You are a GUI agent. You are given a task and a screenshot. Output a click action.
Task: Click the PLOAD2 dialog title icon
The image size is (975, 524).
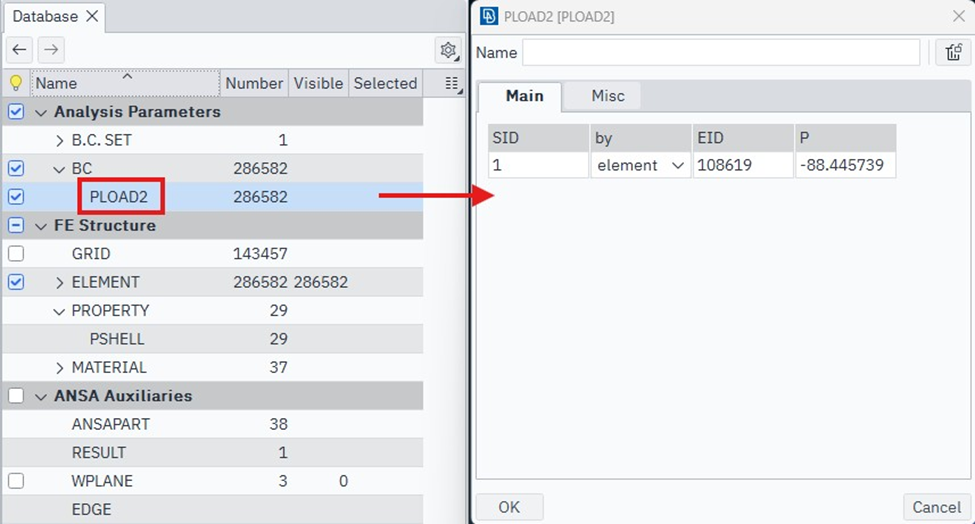(489, 16)
